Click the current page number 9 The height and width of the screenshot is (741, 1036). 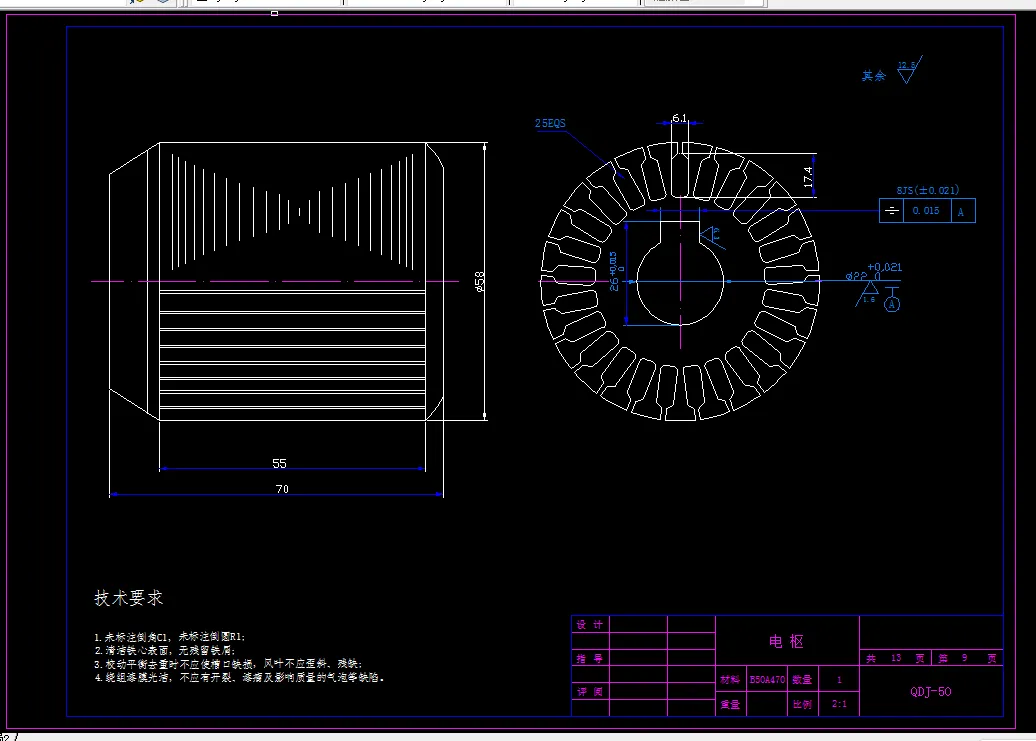point(965,658)
